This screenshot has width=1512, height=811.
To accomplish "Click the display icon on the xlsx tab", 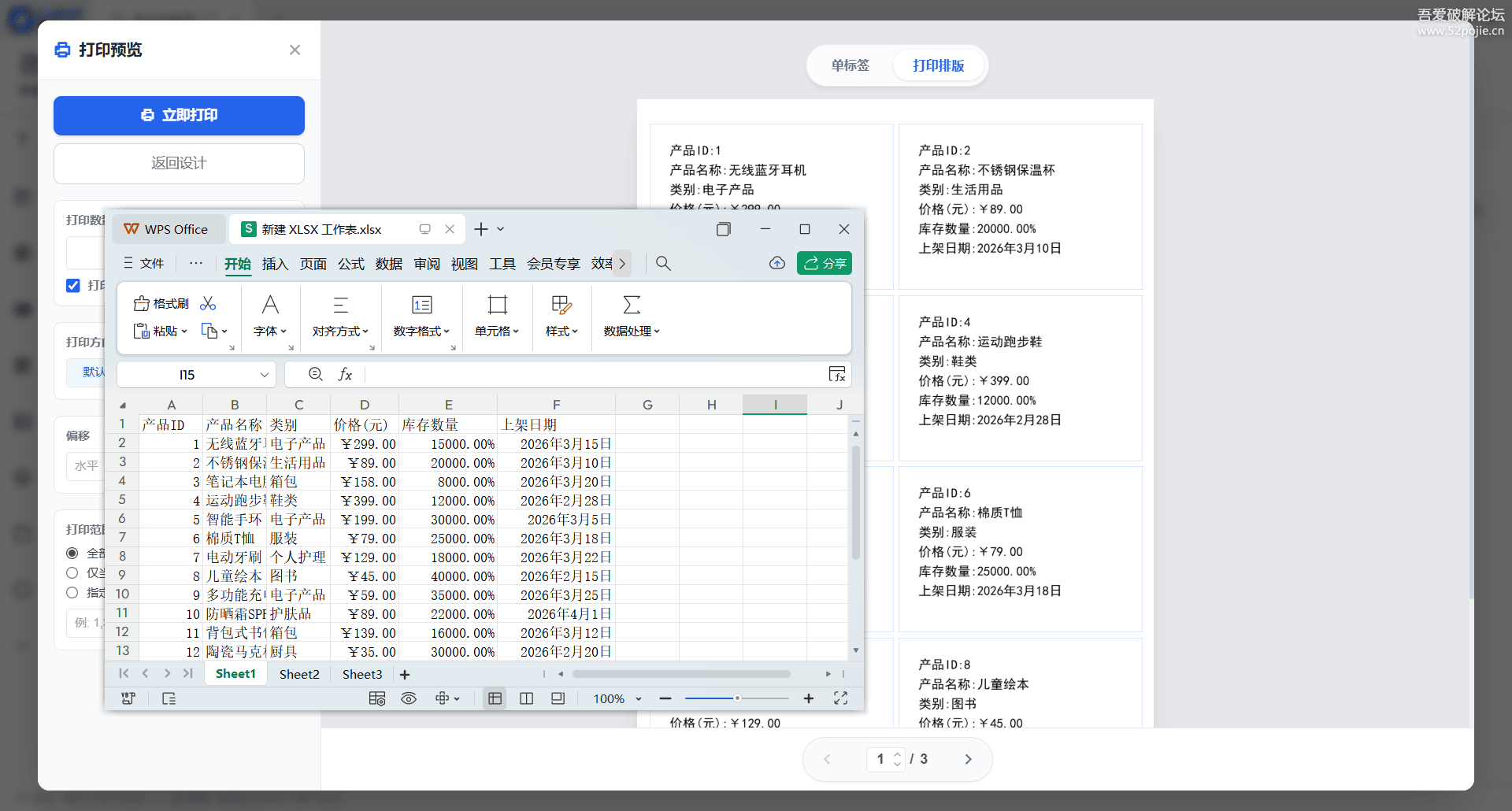I will pos(425,229).
